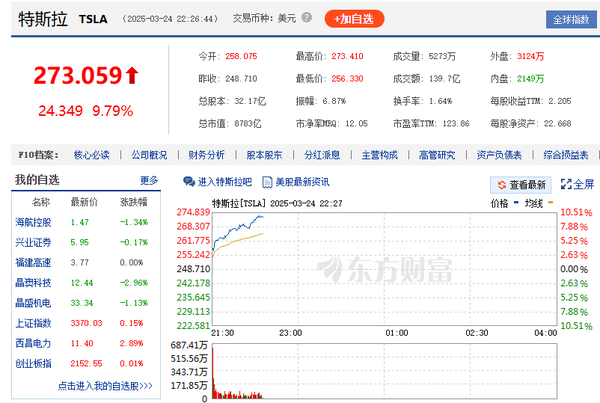Click the fullscreen expand icon

click(566, 184)
